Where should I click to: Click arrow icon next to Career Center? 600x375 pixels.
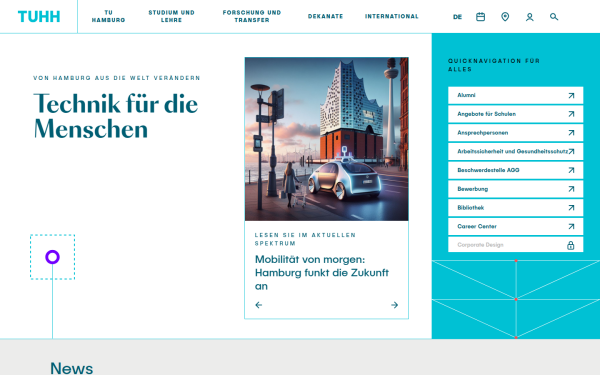tap(571, 227)
